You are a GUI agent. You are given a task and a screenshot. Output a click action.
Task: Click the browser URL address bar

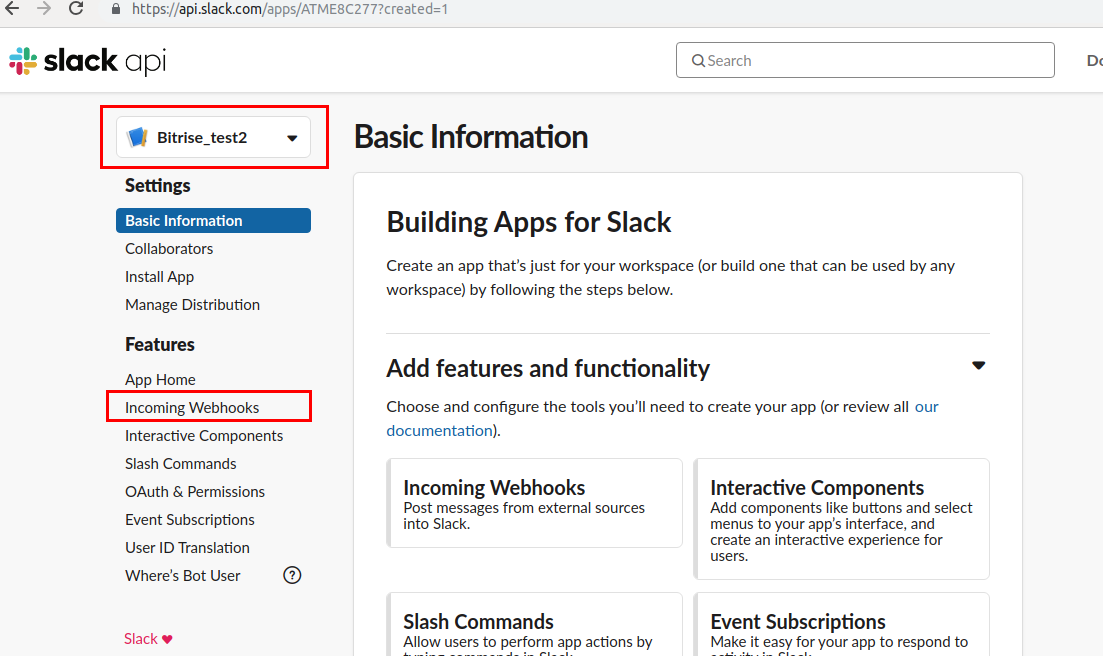pos(290,9)
